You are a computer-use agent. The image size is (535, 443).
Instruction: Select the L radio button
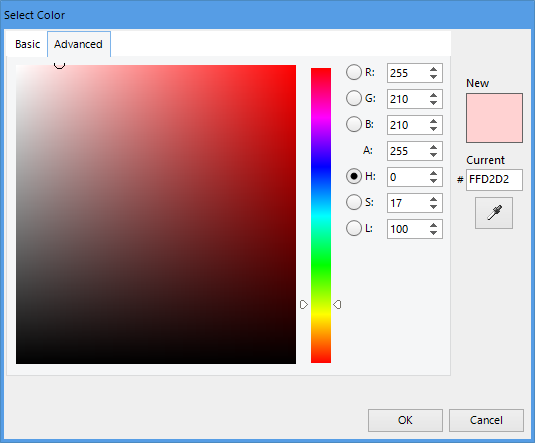click(x=353, y=228)
